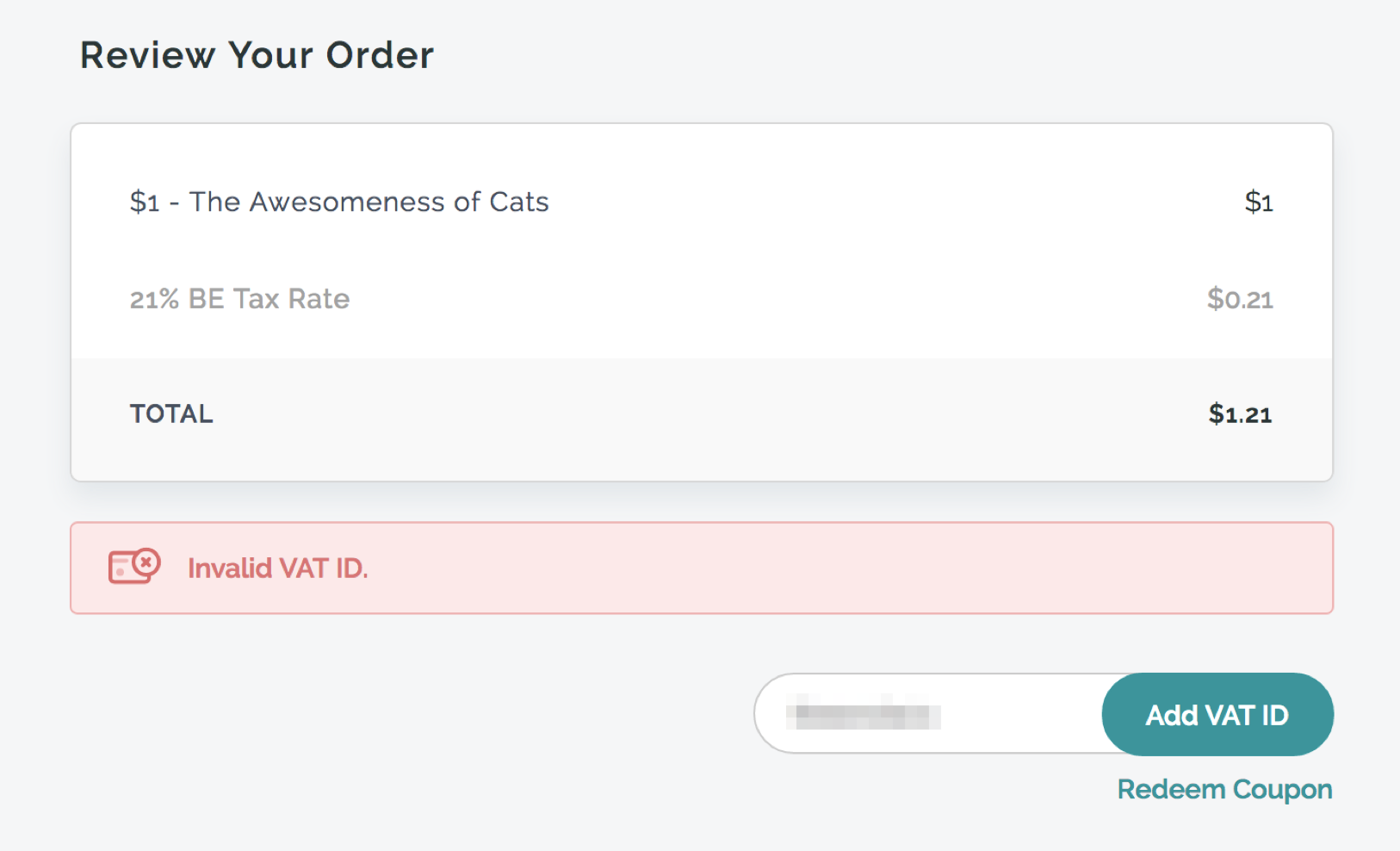Click the $0.21 tax amount

click(x=1240, y=299)
